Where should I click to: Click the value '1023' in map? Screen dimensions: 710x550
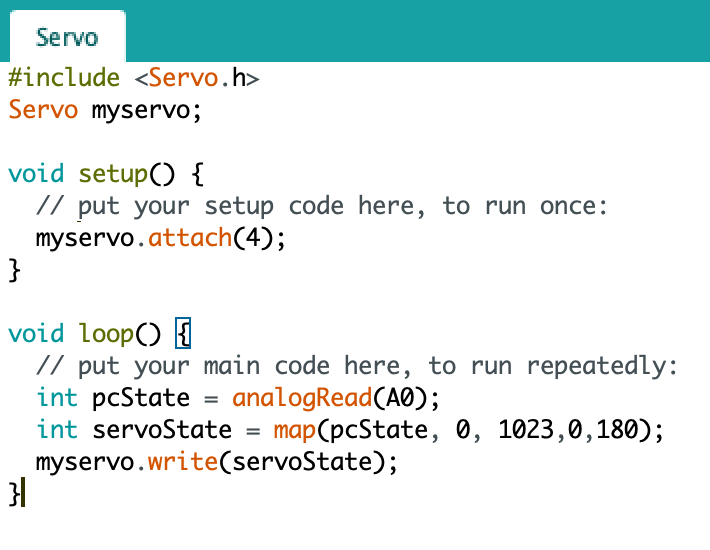tap(526, 430)
